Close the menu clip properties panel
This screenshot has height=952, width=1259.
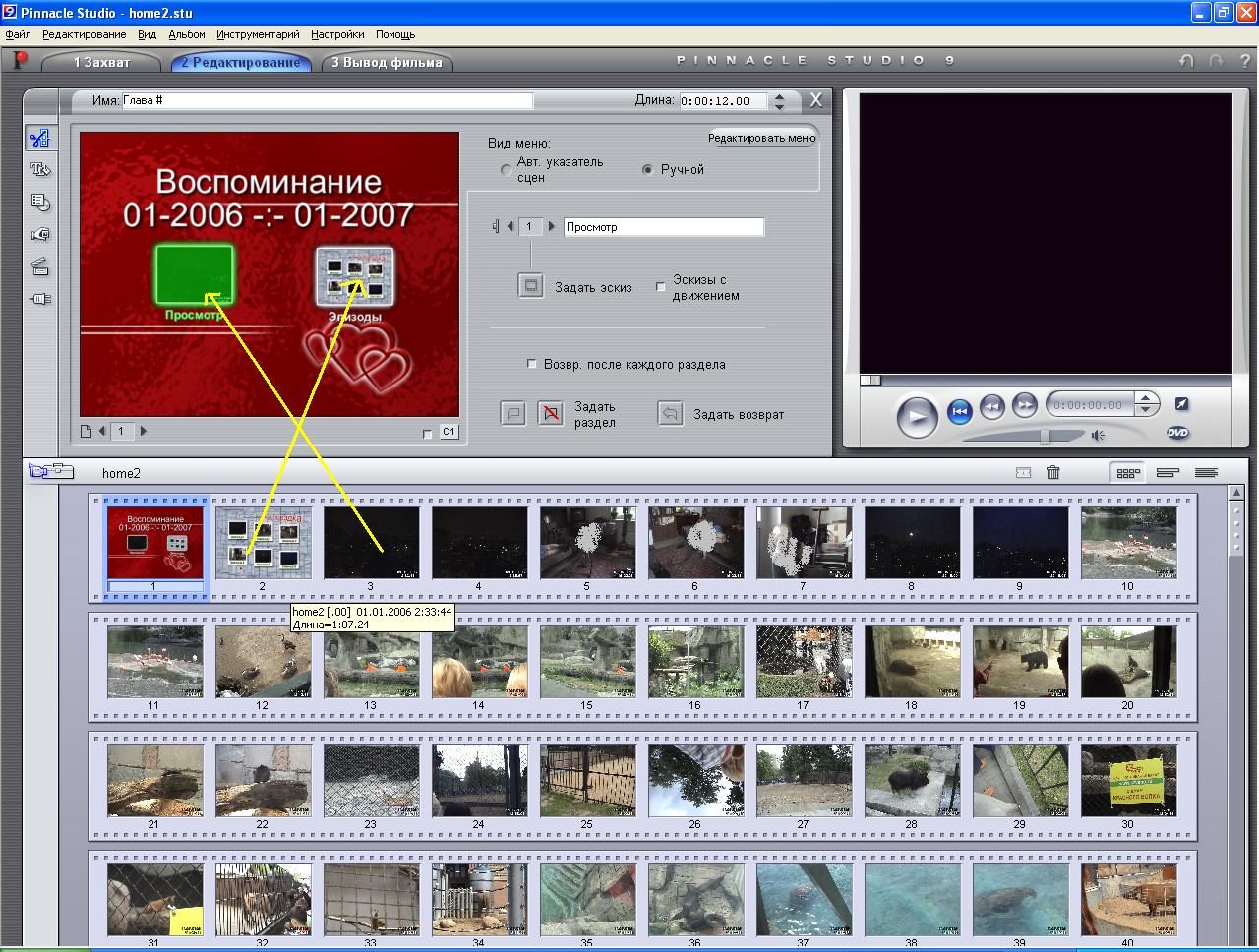[x=815, y=100]
